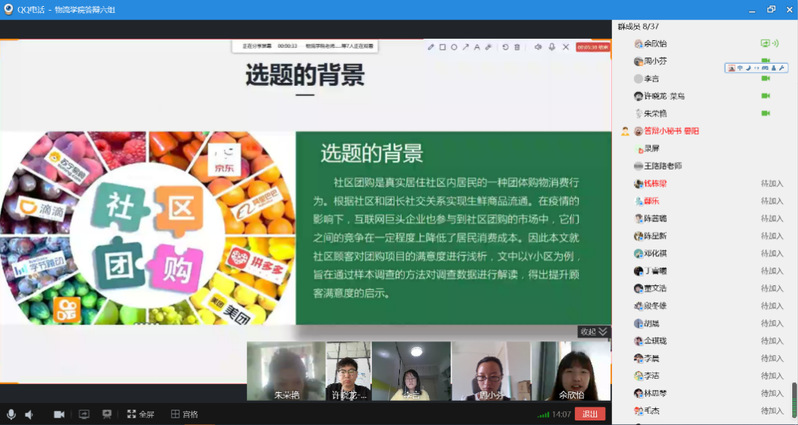Viewport: 798px width, 425px height.
Task: Undo the last annotation
Action: (x=505, y=47)
